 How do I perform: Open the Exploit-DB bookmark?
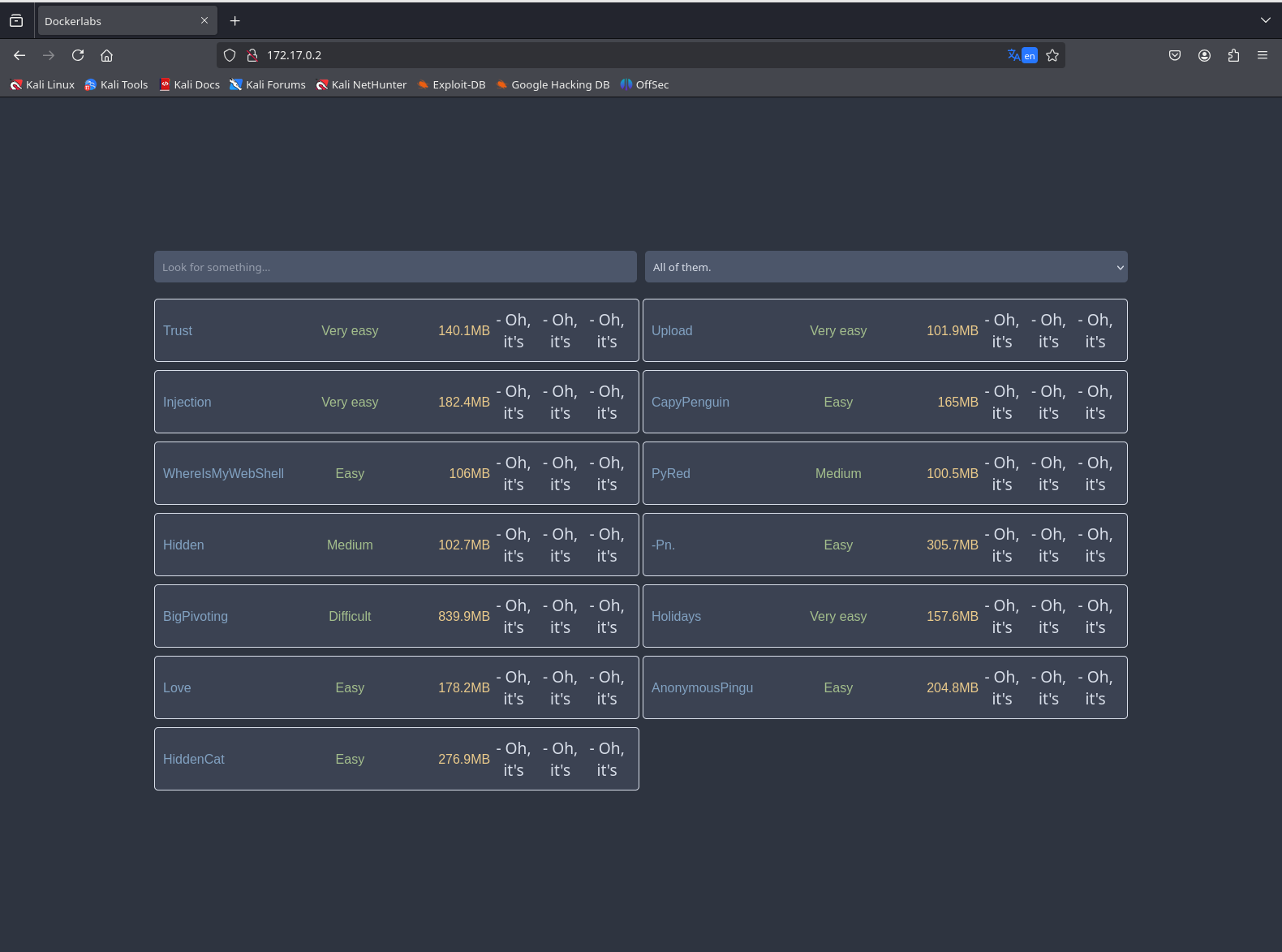coord(451,84)
